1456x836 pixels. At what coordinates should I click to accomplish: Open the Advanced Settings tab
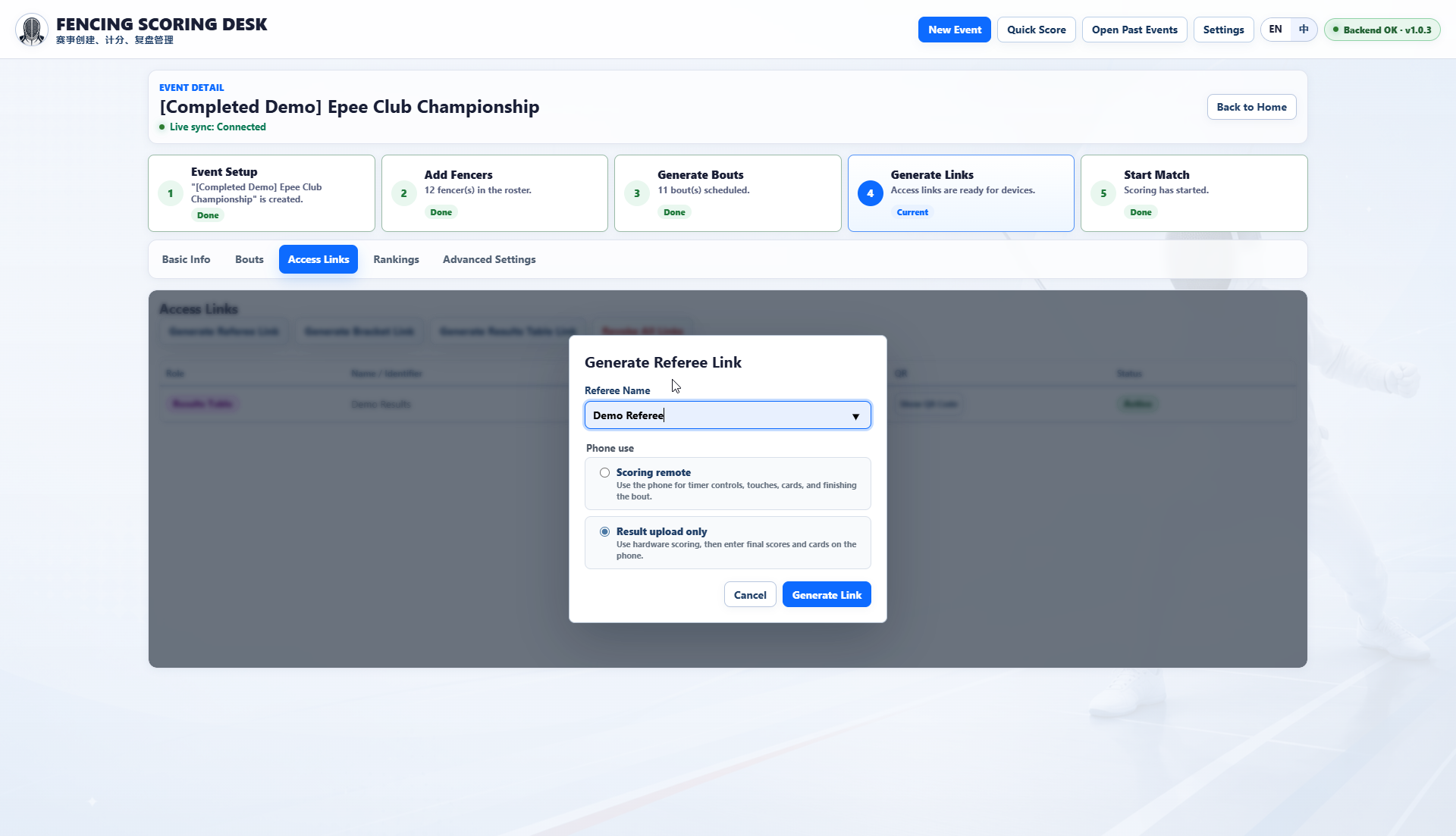pos(489,259)
